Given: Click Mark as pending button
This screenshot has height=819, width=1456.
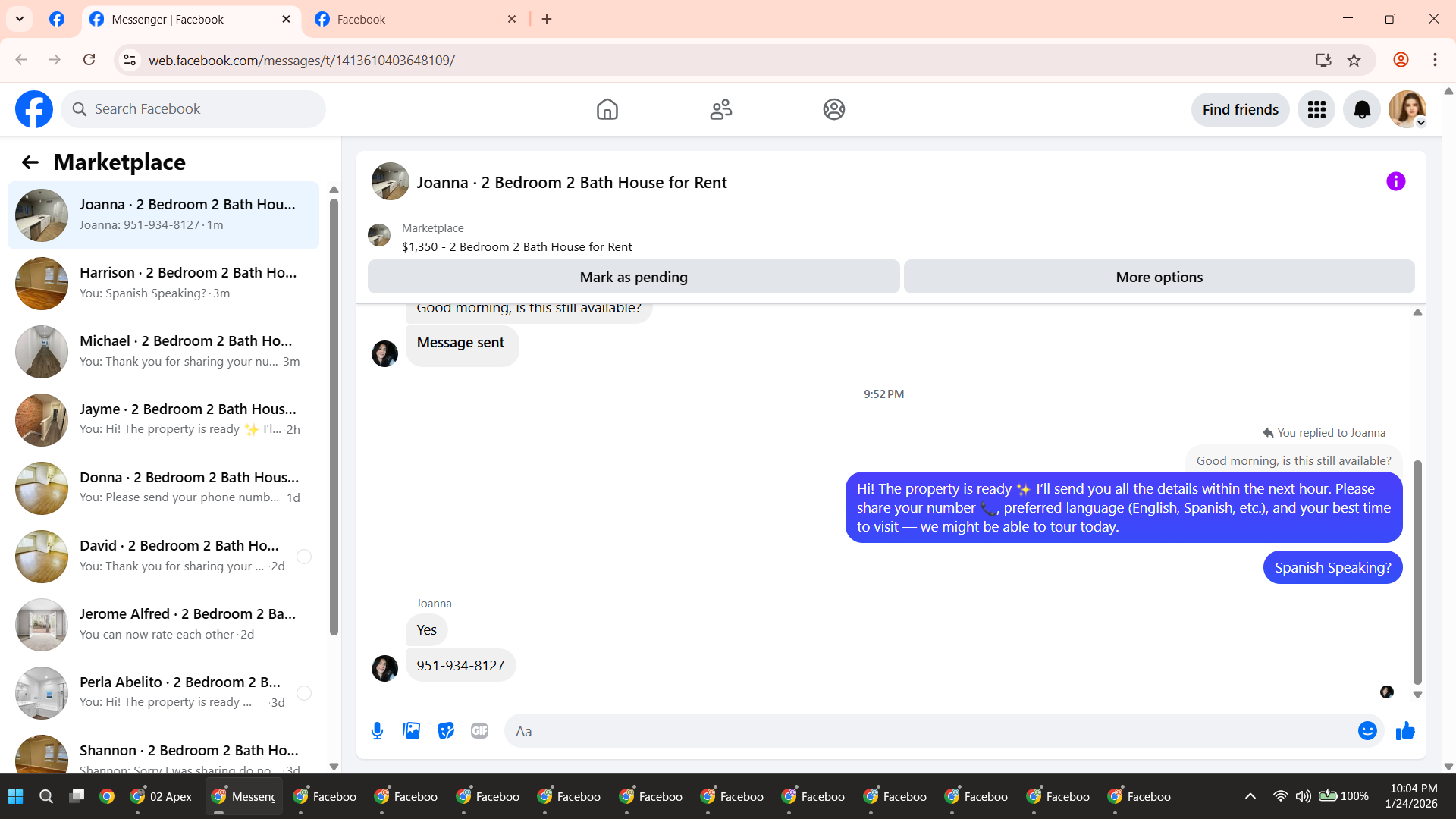Looking at the screenshot, I should pos(633,278).
